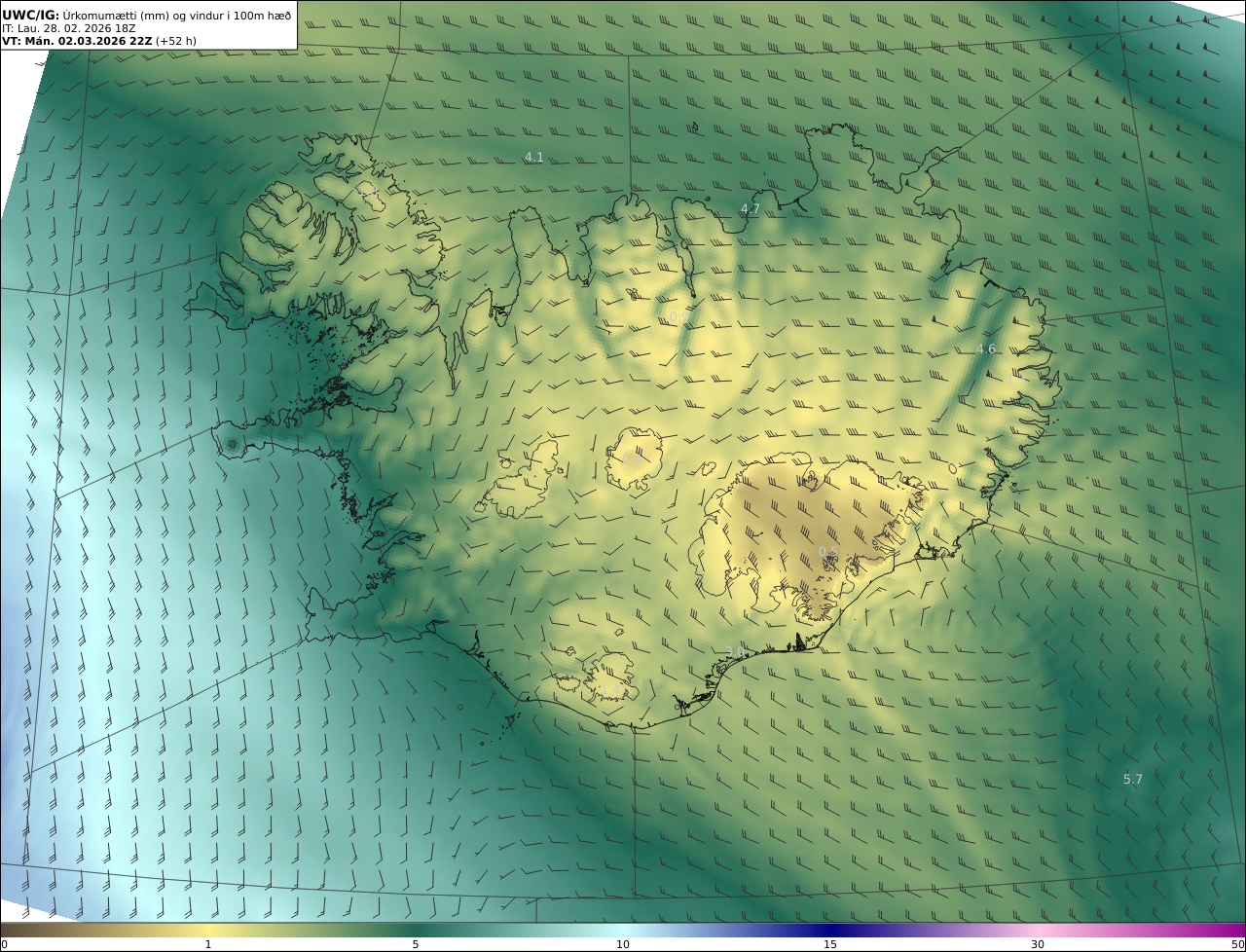The image size is (1246, 952).
Task: Click the colour scale tick label 10
Action: 623,944
